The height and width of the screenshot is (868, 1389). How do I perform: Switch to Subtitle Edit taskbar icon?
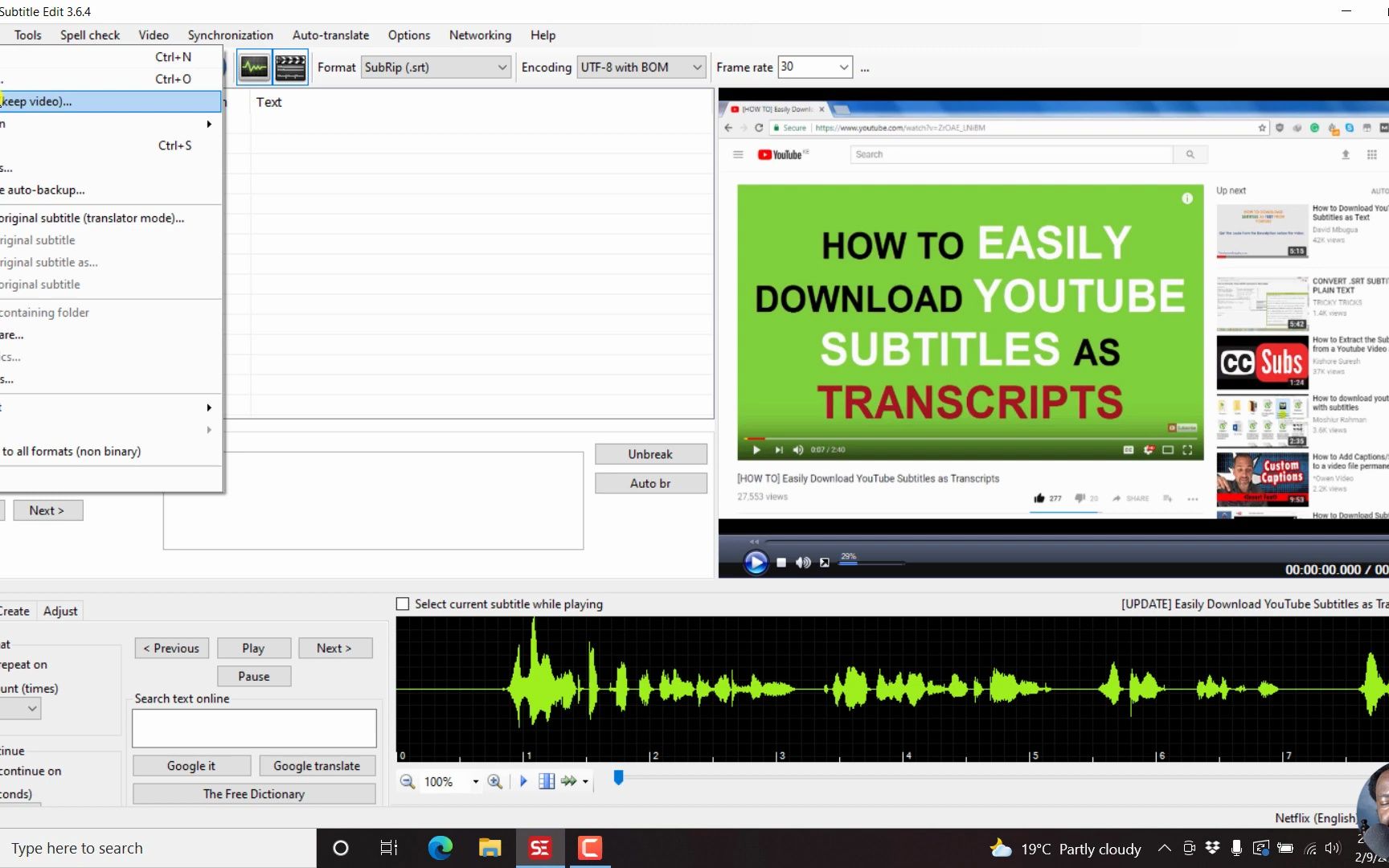point(539,848)
